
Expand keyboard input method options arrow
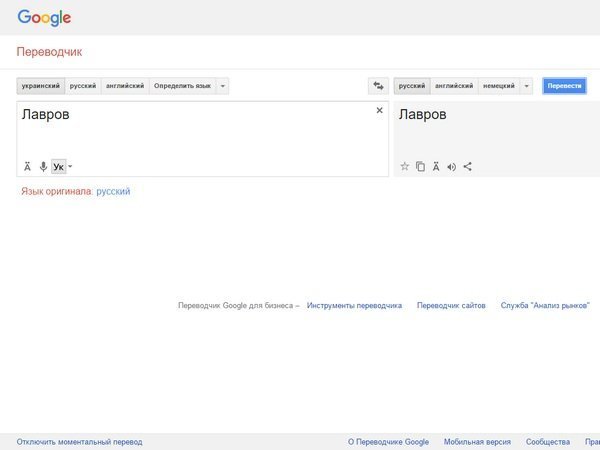click(70, 166)
